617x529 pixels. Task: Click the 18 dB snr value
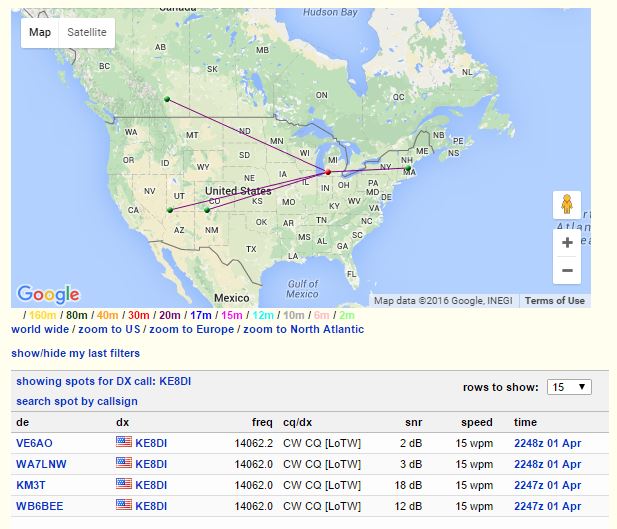point(408,485)
